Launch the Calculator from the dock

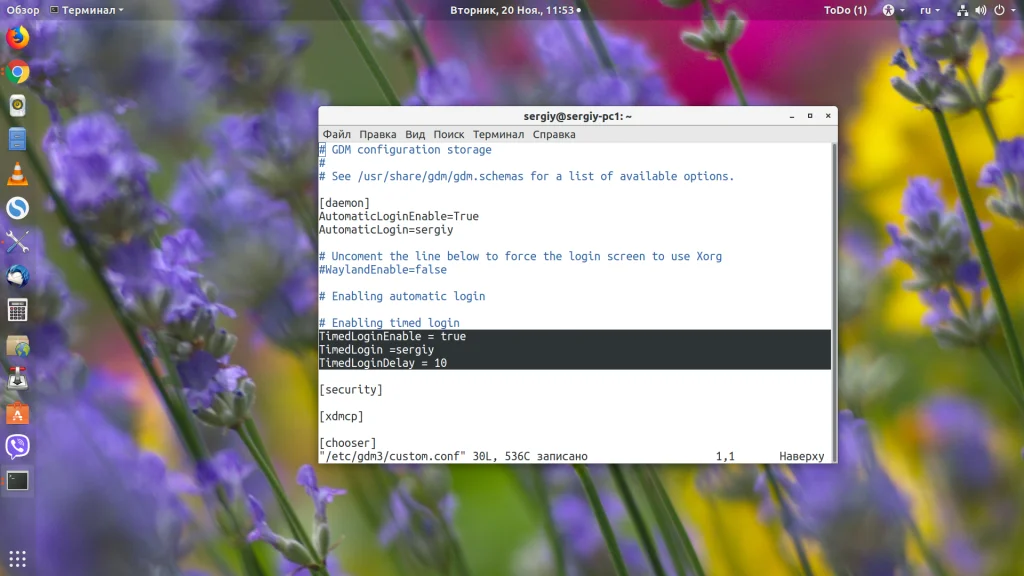(17, 310)
